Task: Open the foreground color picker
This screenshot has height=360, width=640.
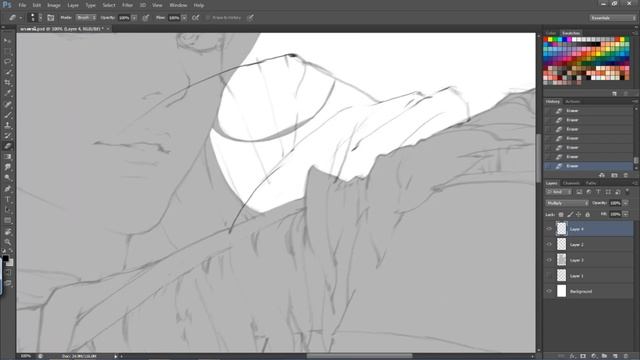Action: coord(5,258)
